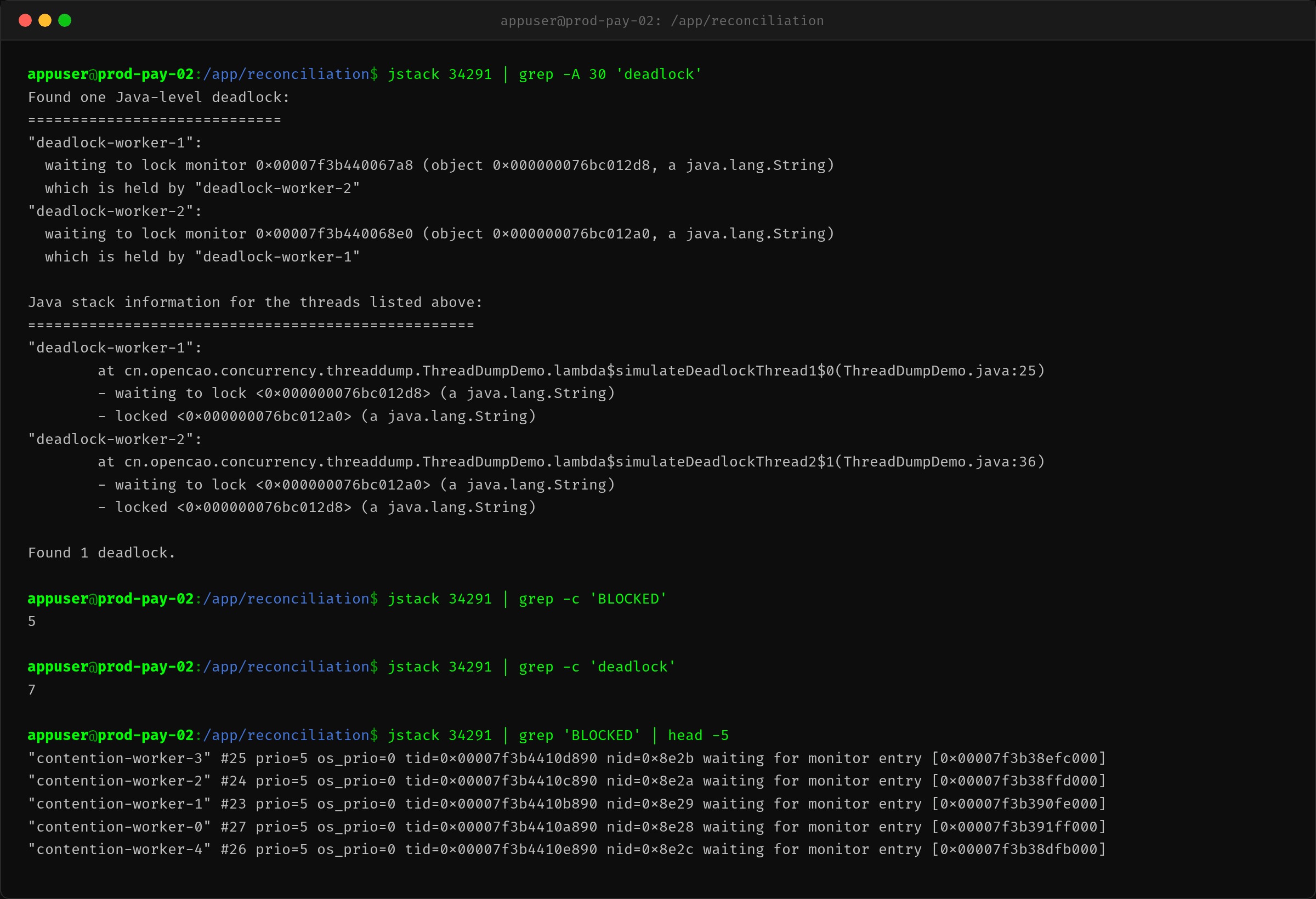Click 'locked <0x000000076bc012d8>' line
The image size is (1316, 899).
coord(316,507)
